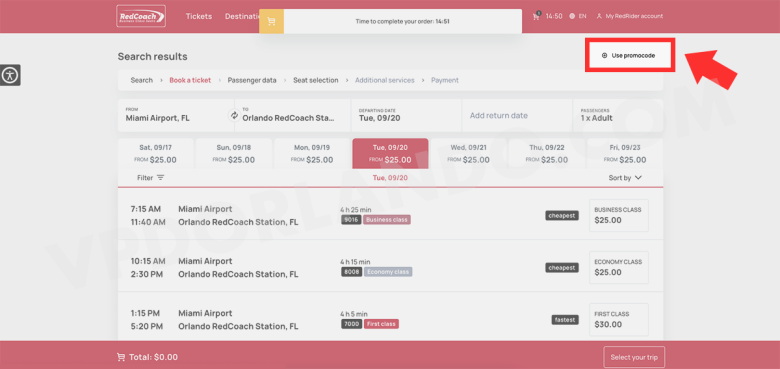Go to the Additional services step
The height and width of the screenshot is (369, 780).
coord(385,80)
